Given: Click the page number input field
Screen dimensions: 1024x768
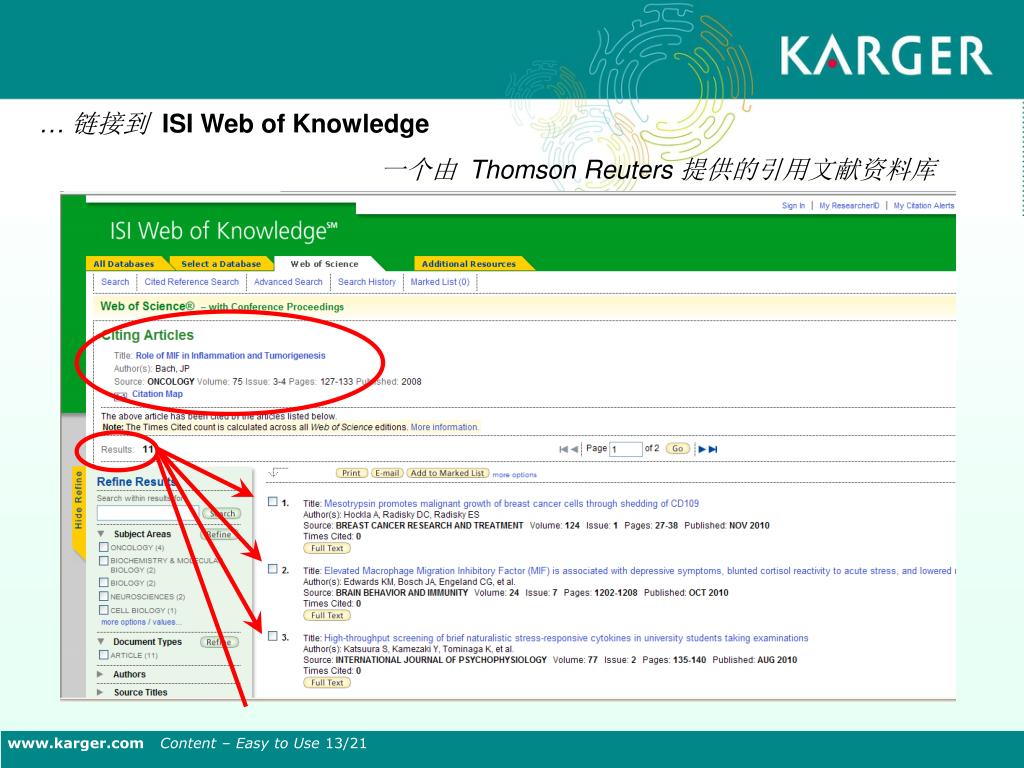Looking at the screenshot, I should click(x=626, y=449).
